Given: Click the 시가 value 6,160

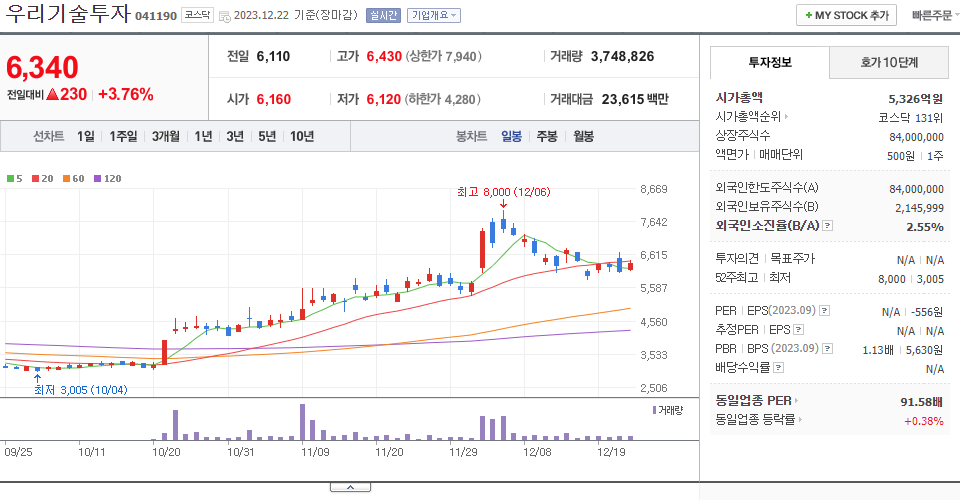Looking at the screenshot, I should (274, 99).
